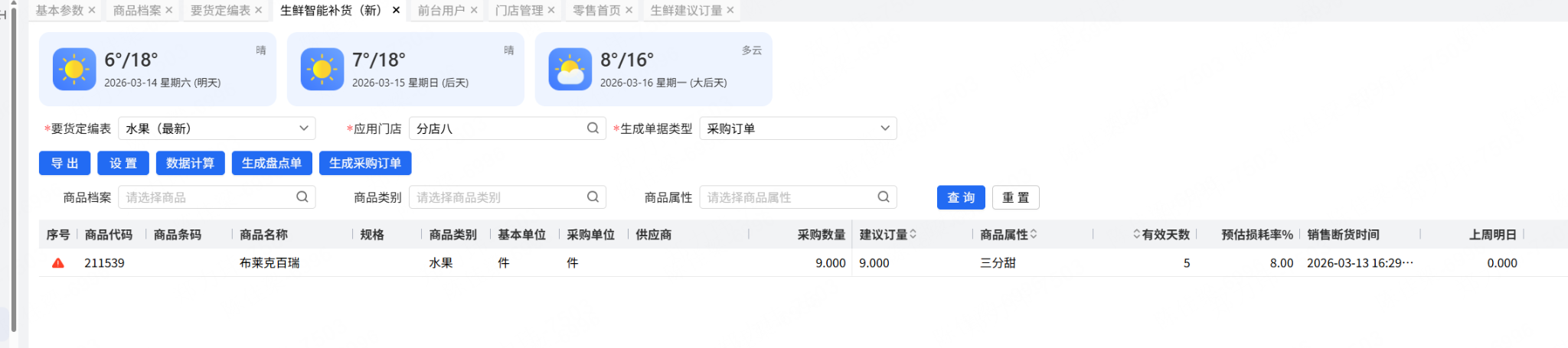Close the 基本参数 tab
Image resolution: width=1568 pixels, height=348 pixels.
(92, 10)
